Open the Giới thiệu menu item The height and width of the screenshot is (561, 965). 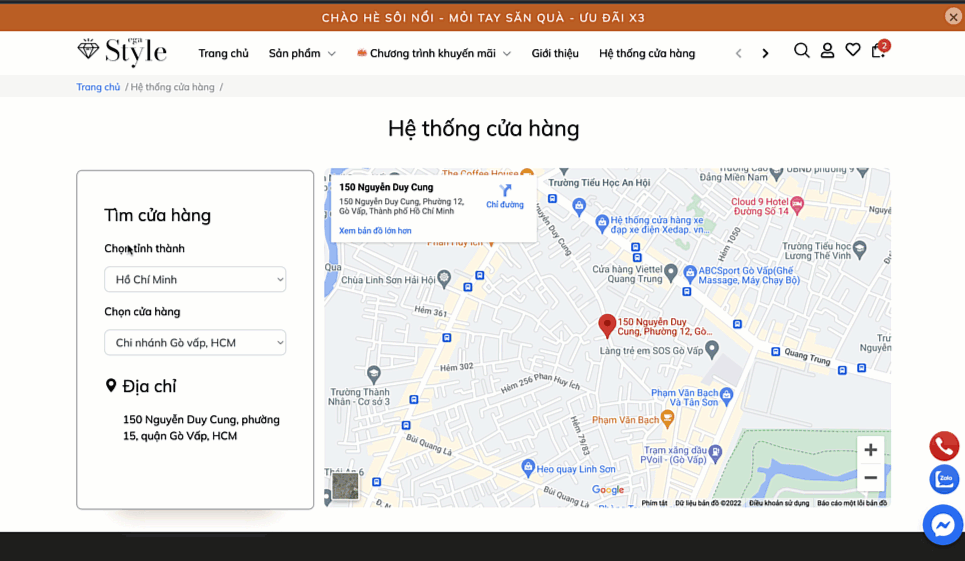555,54
